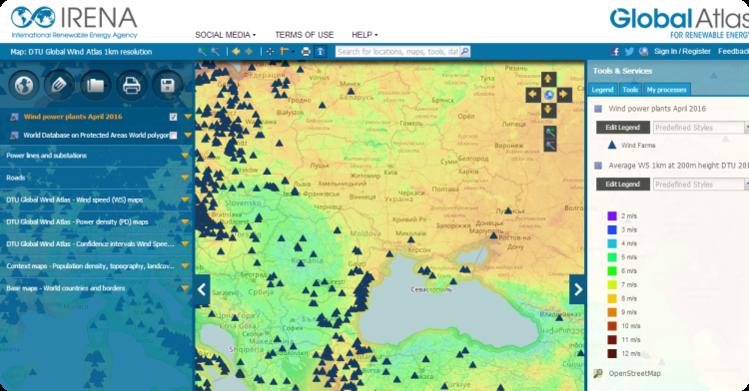Click the globe icon in left panel
Viewport: 749px width, 391px height.
[23, 85]
